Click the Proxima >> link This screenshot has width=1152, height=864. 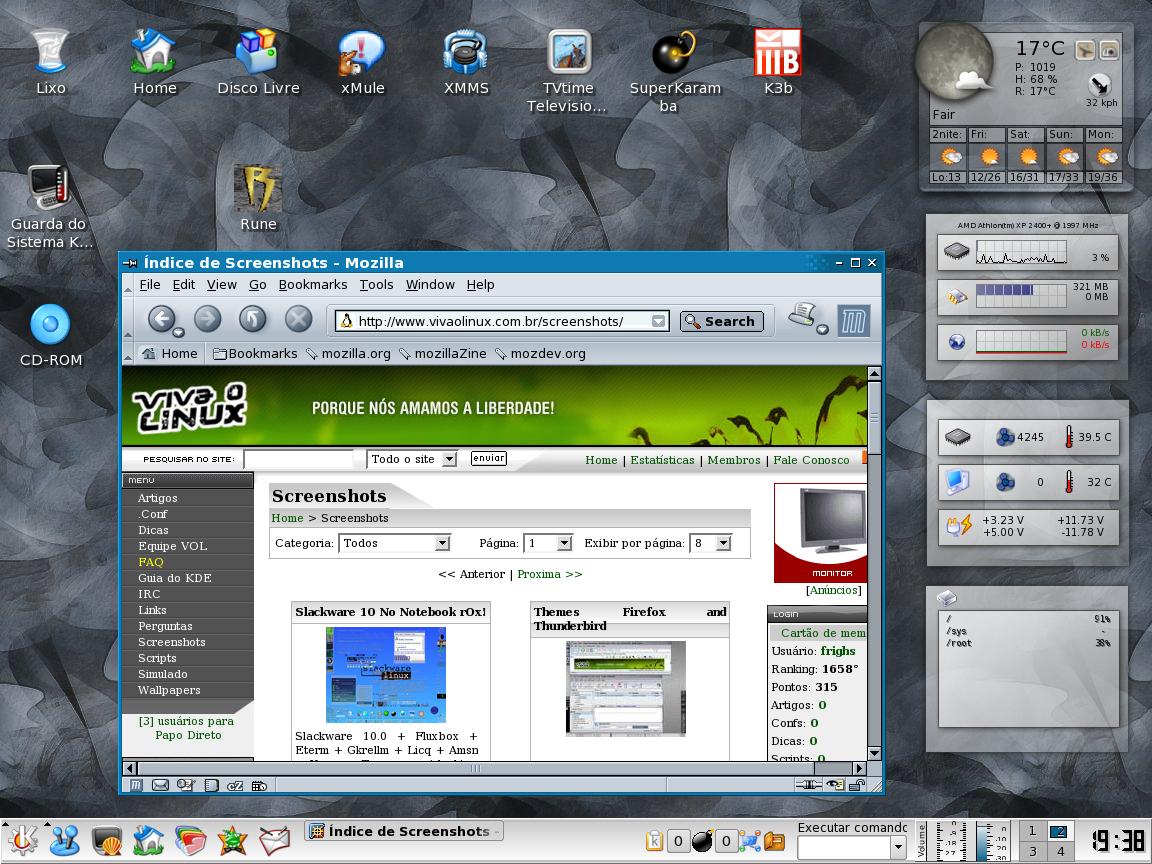(550, 574)
